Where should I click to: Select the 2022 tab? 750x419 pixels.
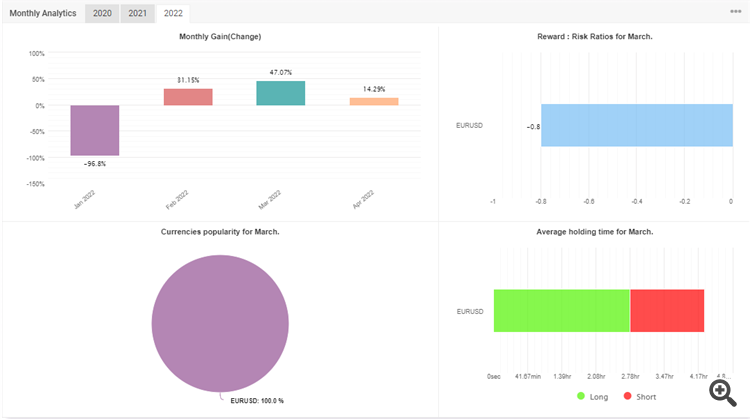tap(173, 13)
